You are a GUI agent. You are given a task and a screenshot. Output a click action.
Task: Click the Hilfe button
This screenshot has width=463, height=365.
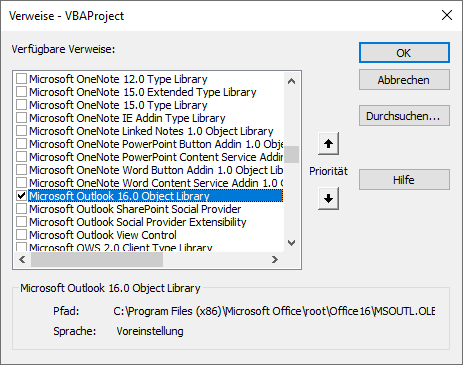coord(404,180)
